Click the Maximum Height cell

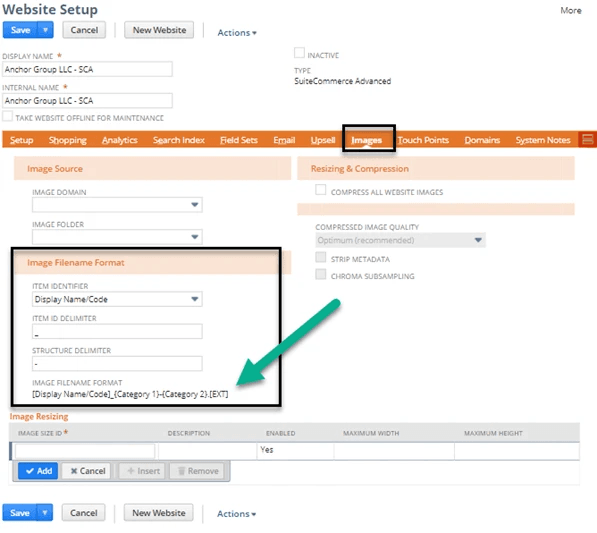tap(517, 451)
